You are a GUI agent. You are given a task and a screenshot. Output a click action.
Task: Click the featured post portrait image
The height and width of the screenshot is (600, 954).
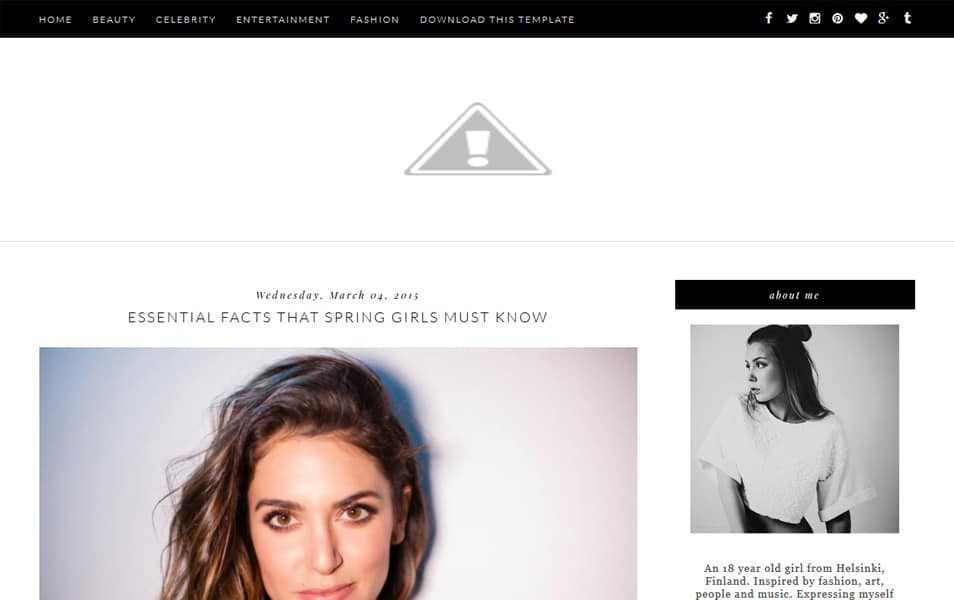pos(338,473)
